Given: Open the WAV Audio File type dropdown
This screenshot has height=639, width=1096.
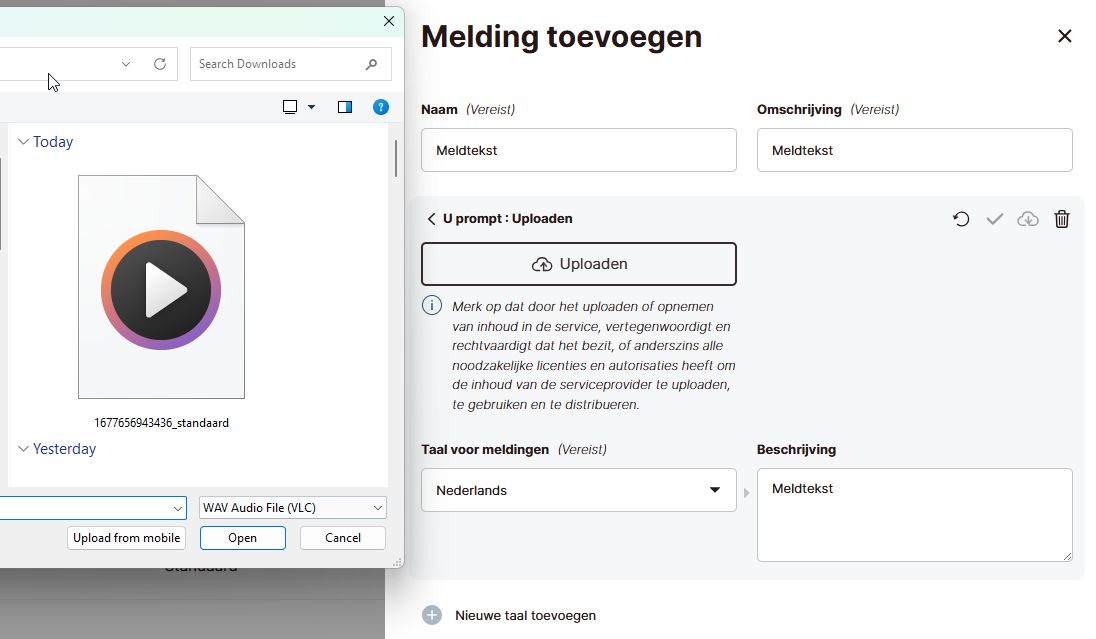Looking at the screenshot, I should 293,508.
